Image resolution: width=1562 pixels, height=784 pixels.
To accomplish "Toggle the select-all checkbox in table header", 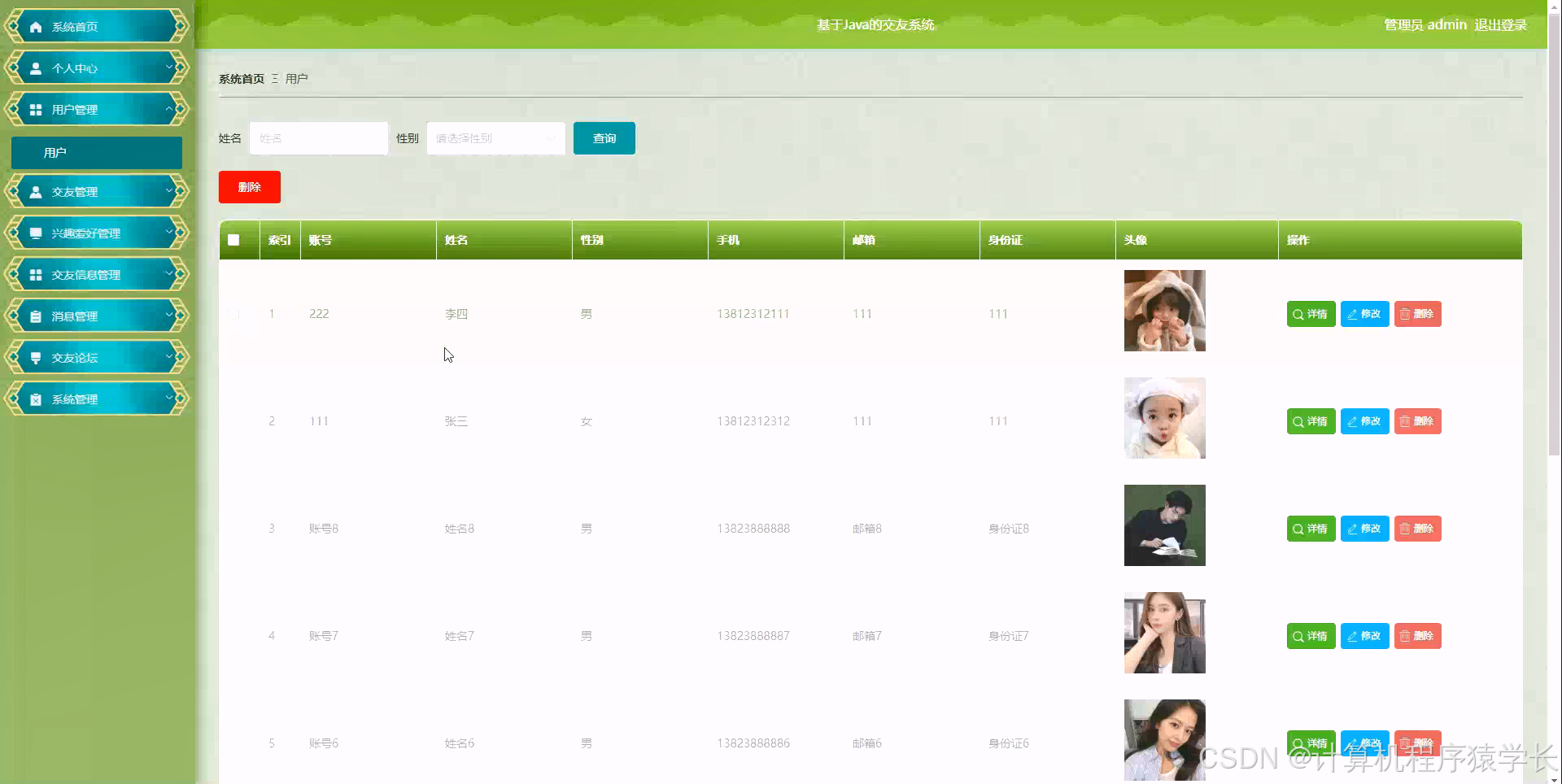I will pos(233,240).
